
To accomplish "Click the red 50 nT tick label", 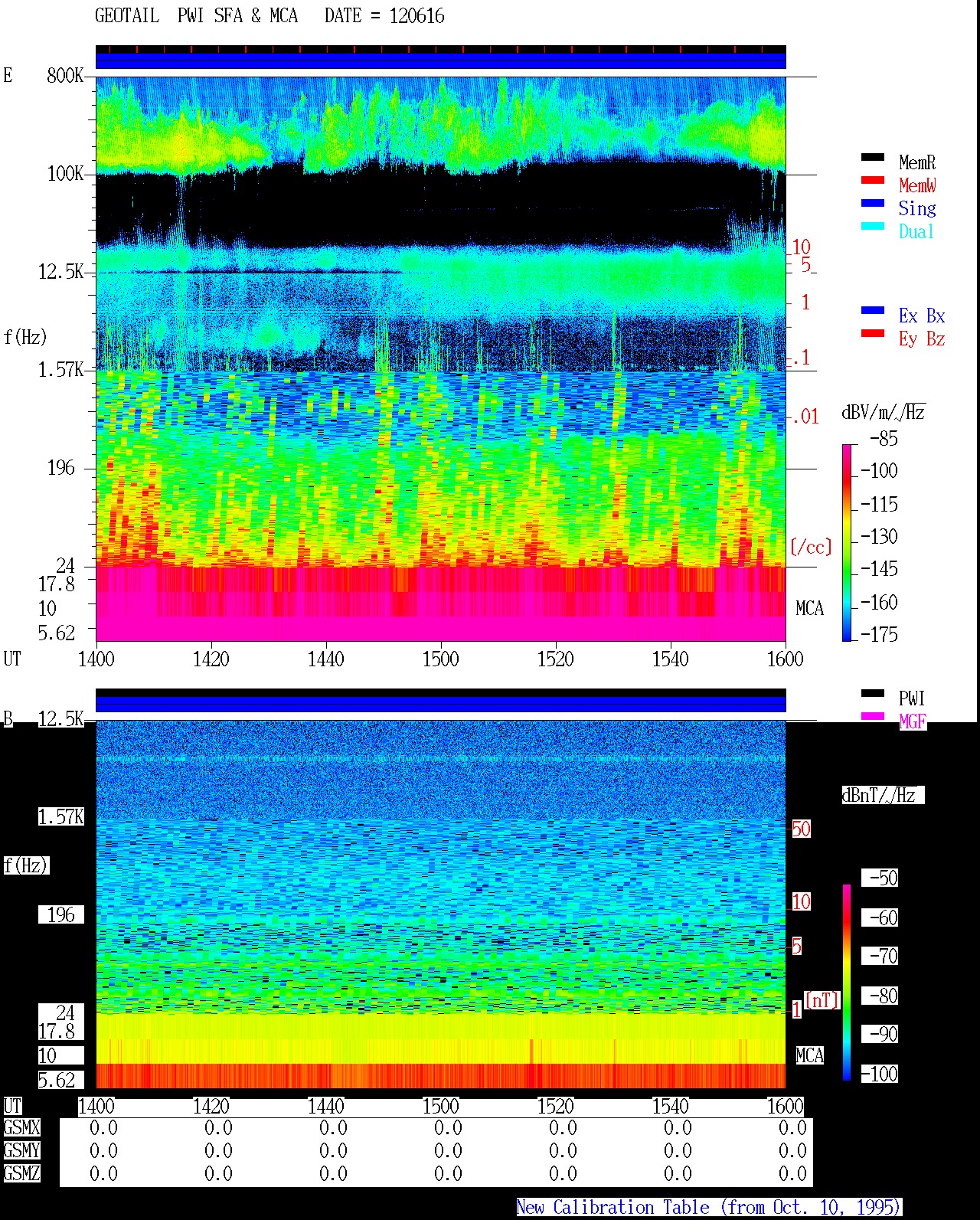I will click(x=801, y=829).
